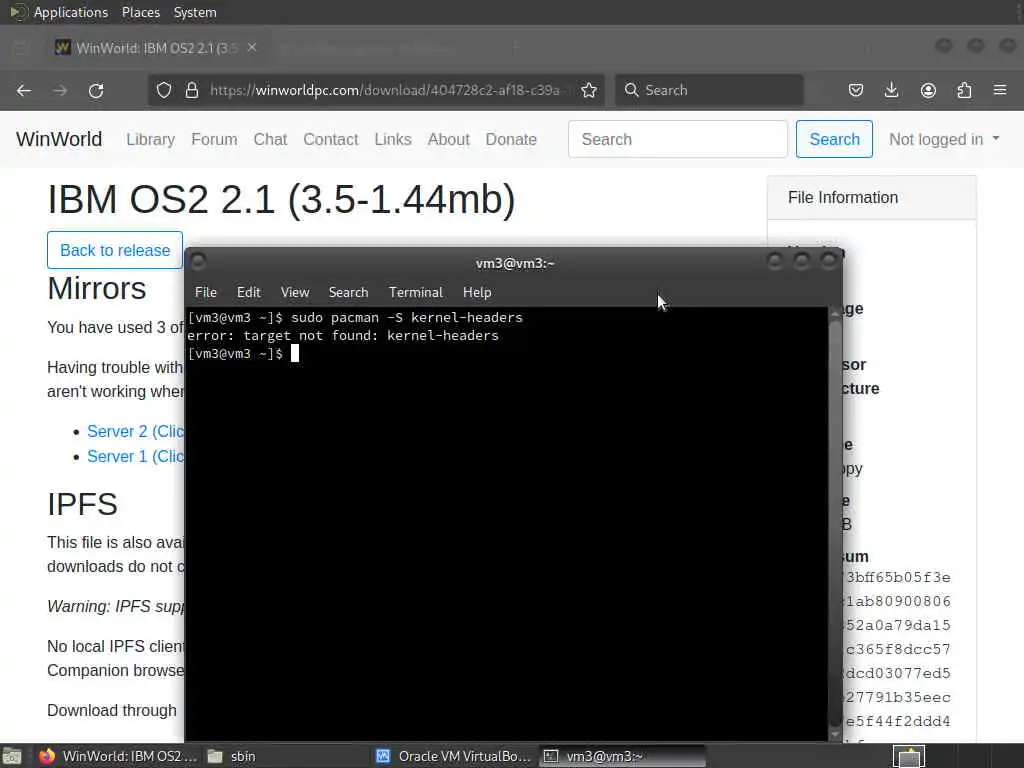
Task: Open the Not logged in dropdown
Action: click(x=944, y=139)
